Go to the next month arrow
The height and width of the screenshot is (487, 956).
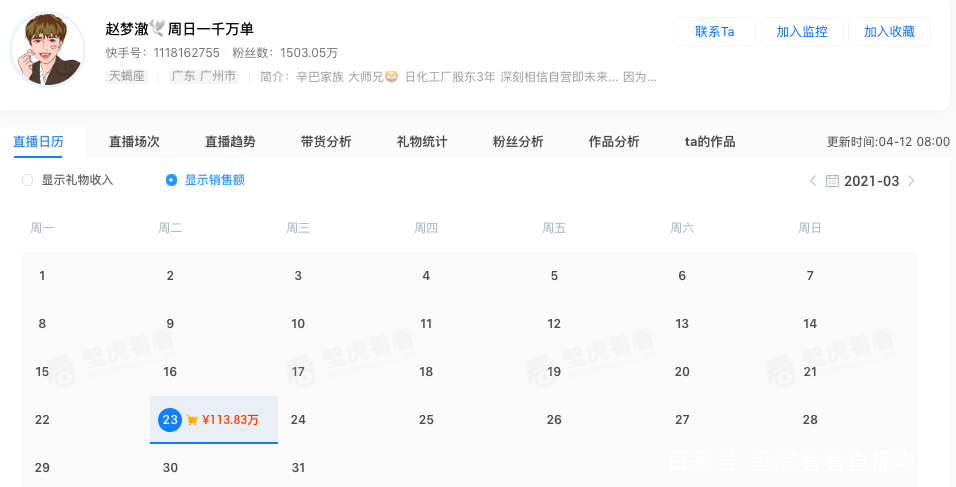(x=911, y=181)
